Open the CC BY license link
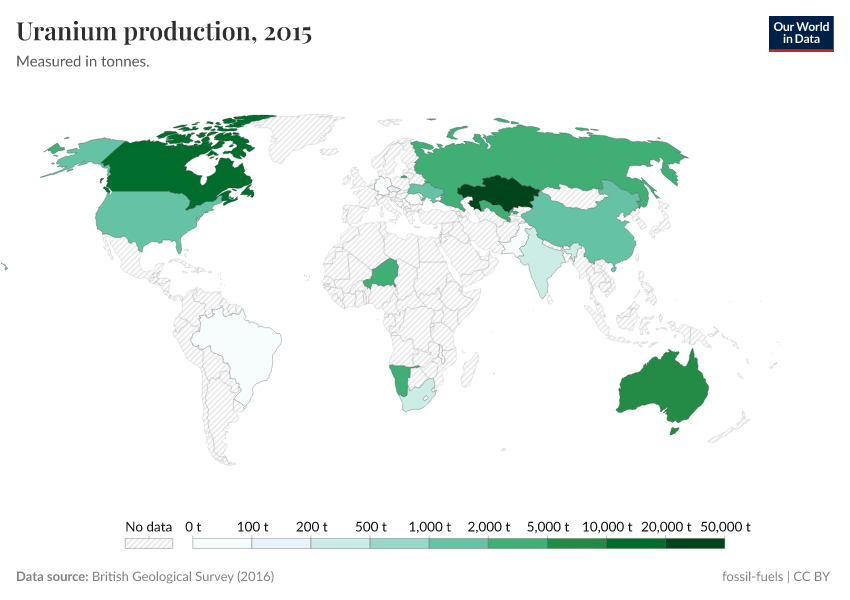The height and width of the screenshot is (600, 850). pyautogui.click(x=811, y=576)
